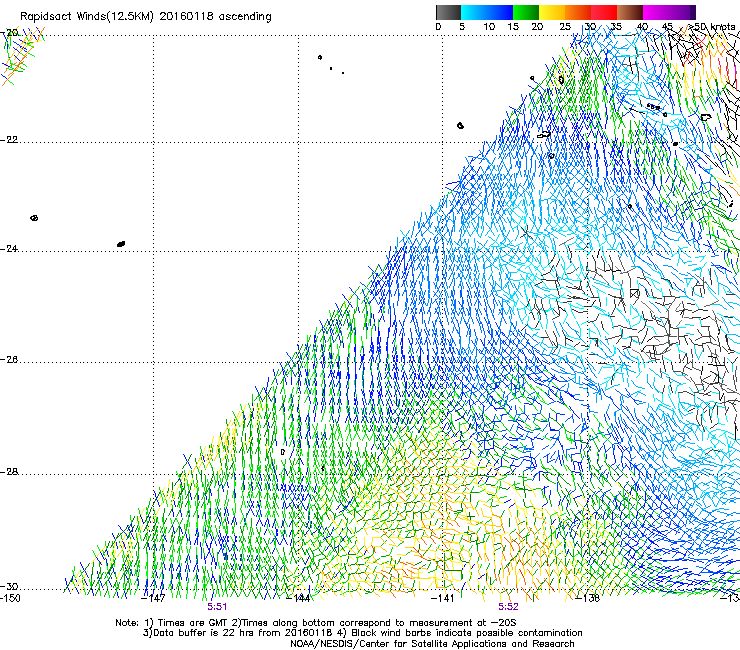Click the '-138' longitude axis label
740x650 pixels.
pos(588,599)
